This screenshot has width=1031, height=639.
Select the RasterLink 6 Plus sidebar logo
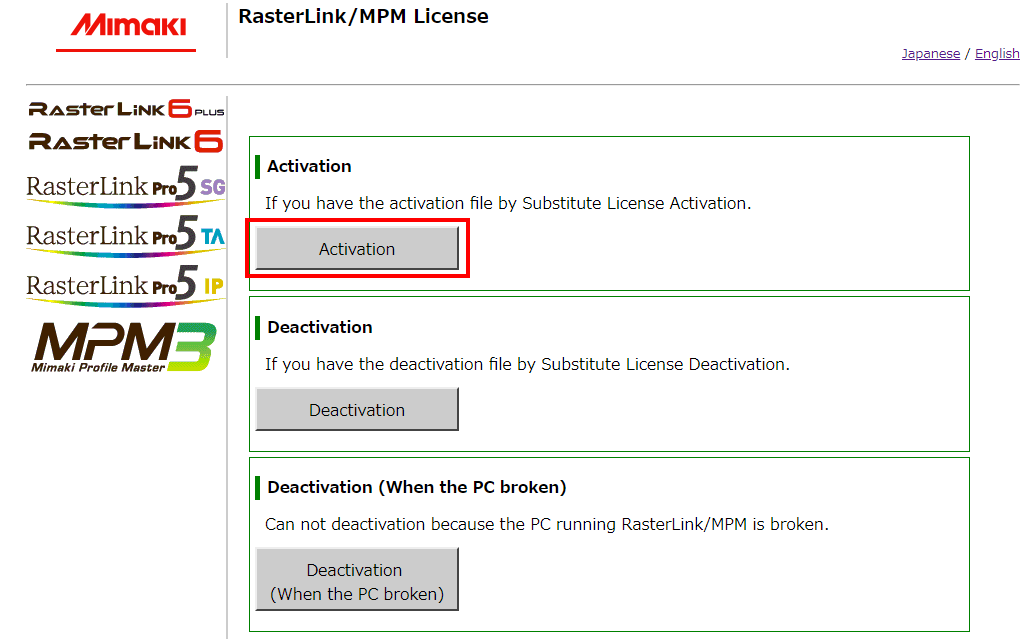(x=125, y=107)
